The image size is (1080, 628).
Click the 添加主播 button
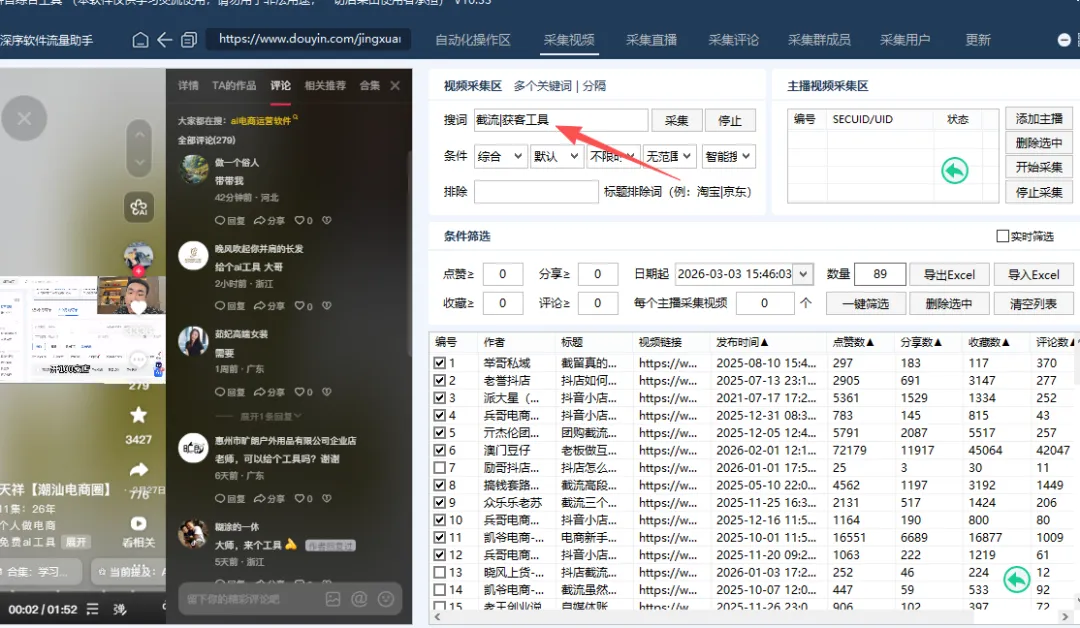click(1039, 118)
